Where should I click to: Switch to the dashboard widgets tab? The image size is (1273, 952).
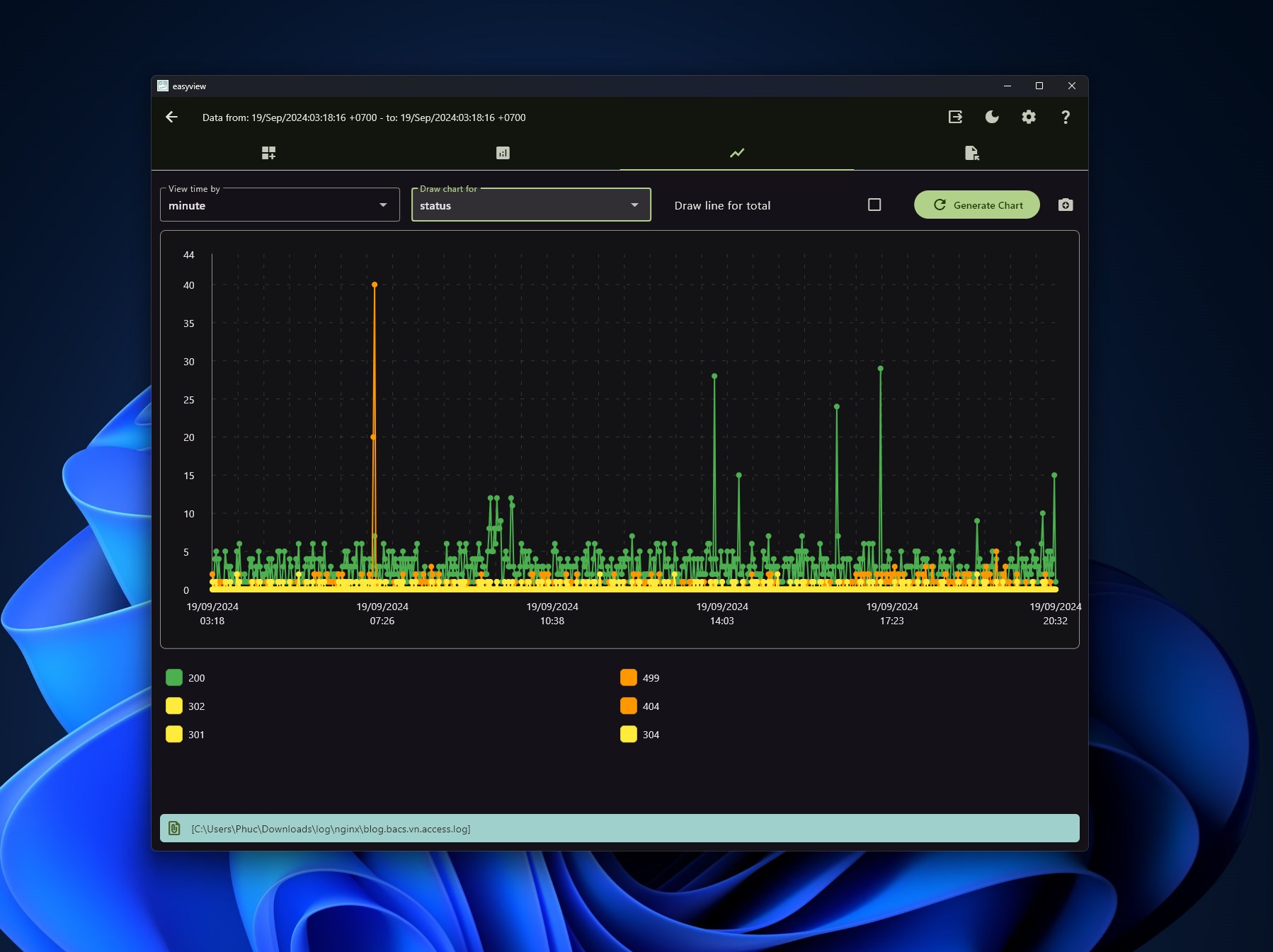click(268, 153)
